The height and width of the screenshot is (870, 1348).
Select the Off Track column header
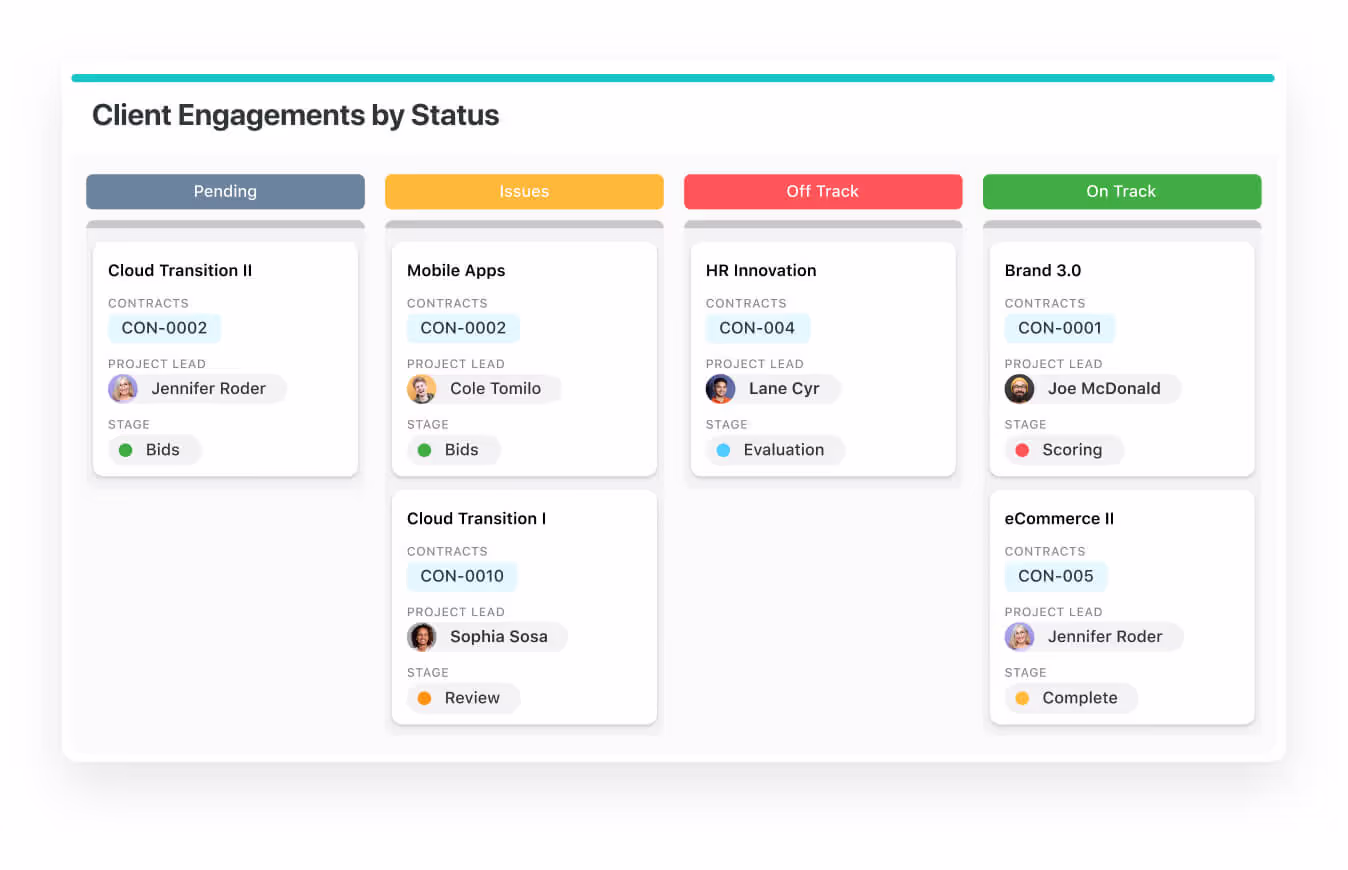822,192
